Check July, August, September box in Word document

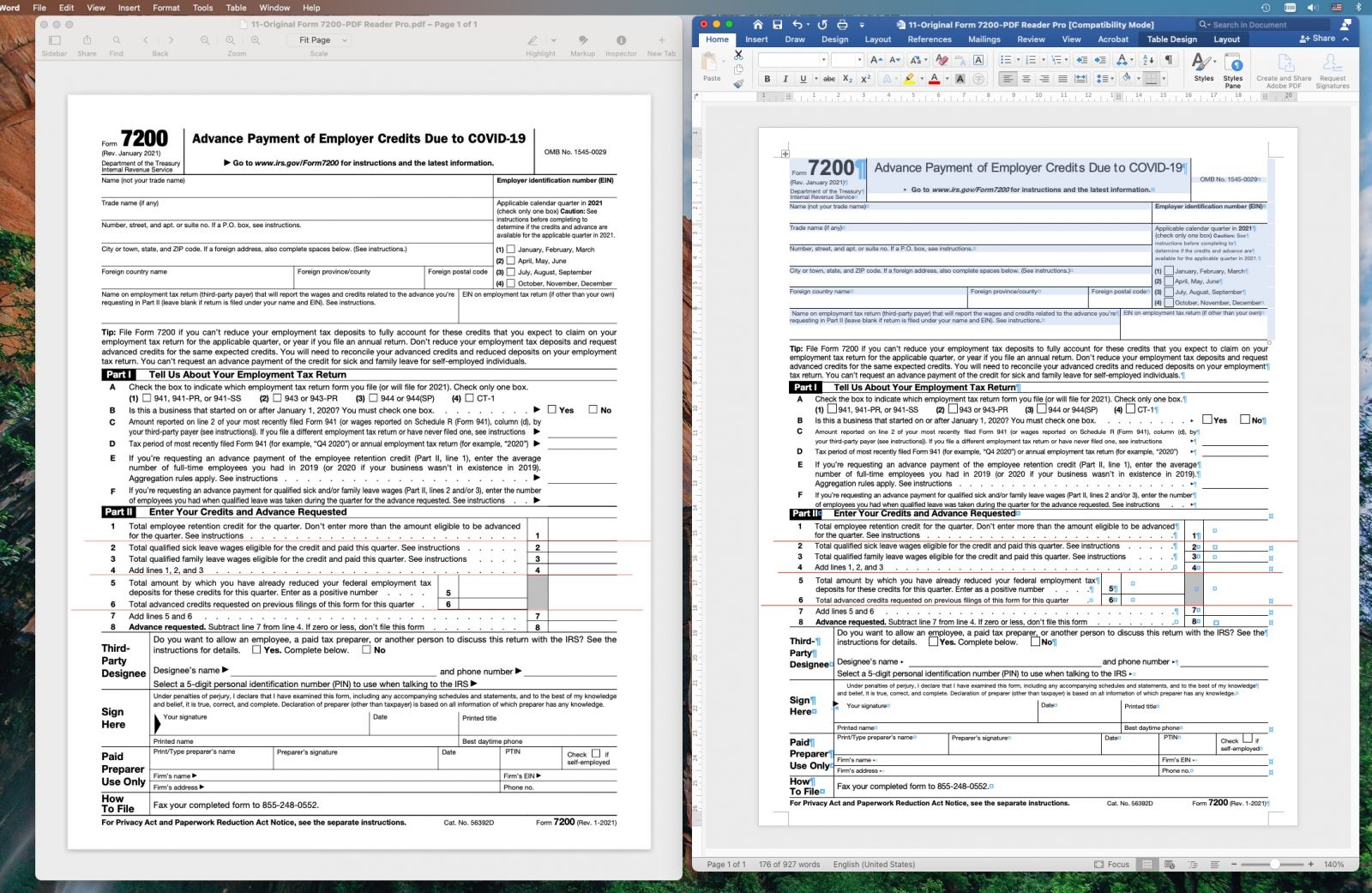(x=1169, y=292)
